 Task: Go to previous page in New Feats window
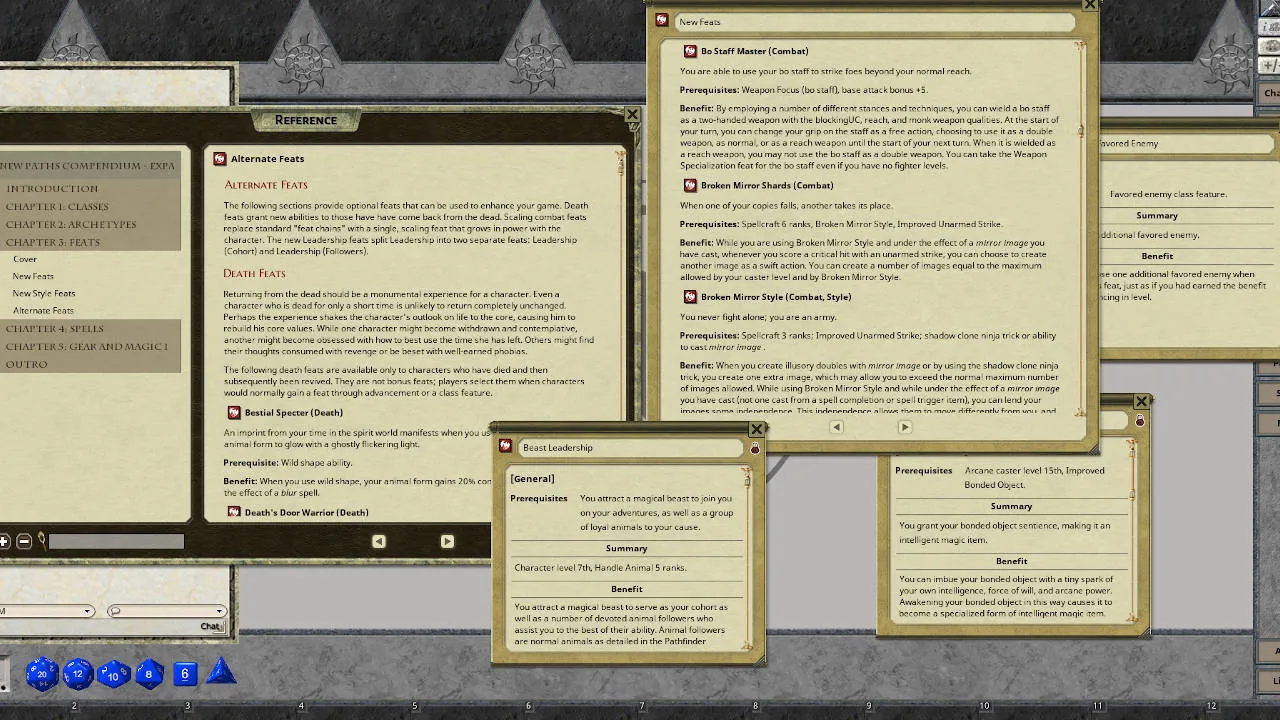(836, 427)
